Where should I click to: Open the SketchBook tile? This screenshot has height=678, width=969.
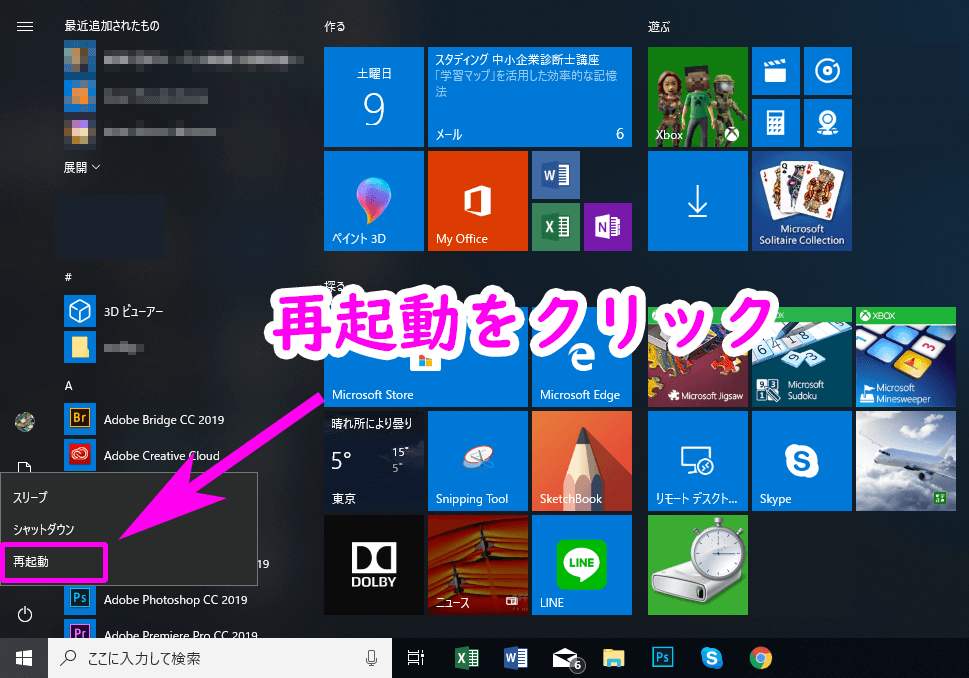coord(582,461)
